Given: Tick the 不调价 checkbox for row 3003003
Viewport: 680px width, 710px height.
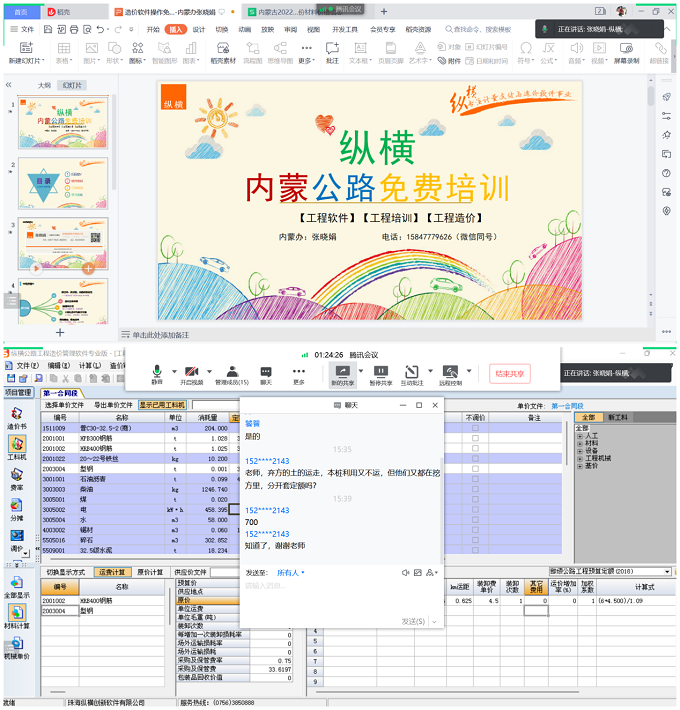Looking at the screenshot, I should [475, 489].
